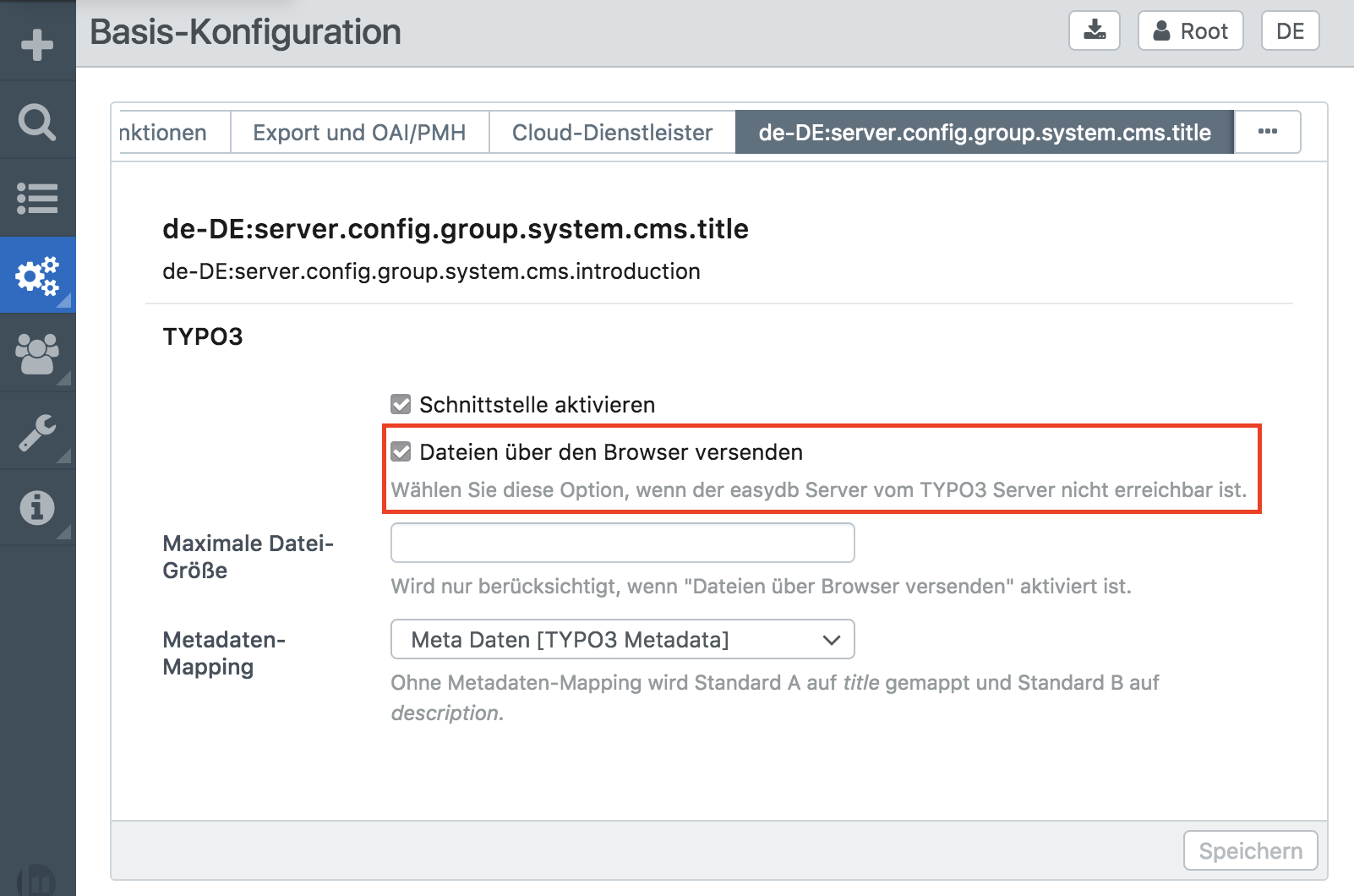Select the gears configuration icon in sidebar
Viewport: 1354px width, 896px height.
37,276
